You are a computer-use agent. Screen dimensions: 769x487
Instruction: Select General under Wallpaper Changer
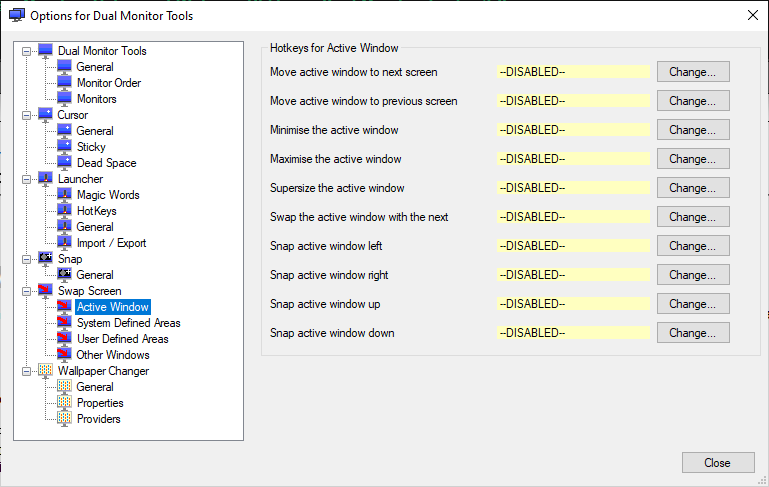95,387
